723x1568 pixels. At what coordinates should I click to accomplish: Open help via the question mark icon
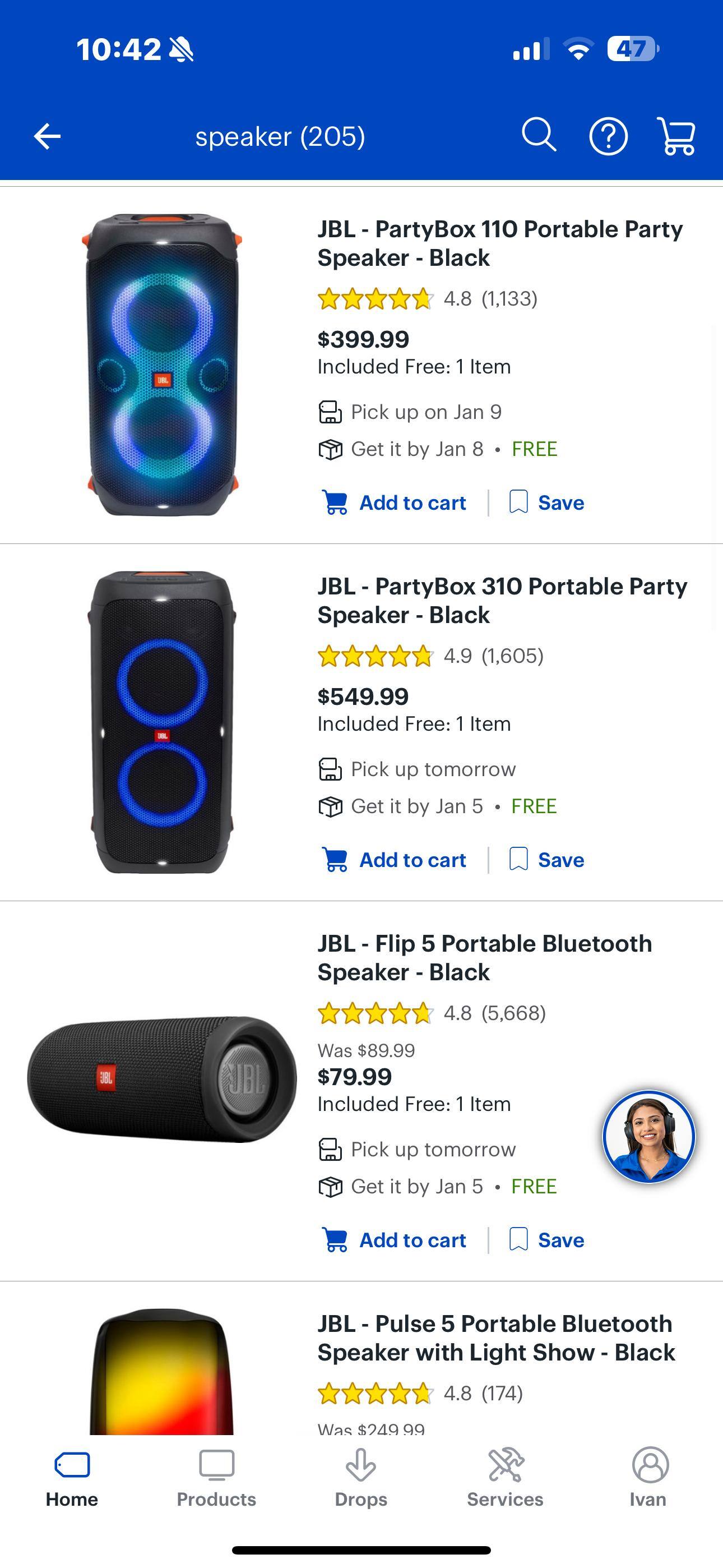pyautogui.click(x=608, y=136)
